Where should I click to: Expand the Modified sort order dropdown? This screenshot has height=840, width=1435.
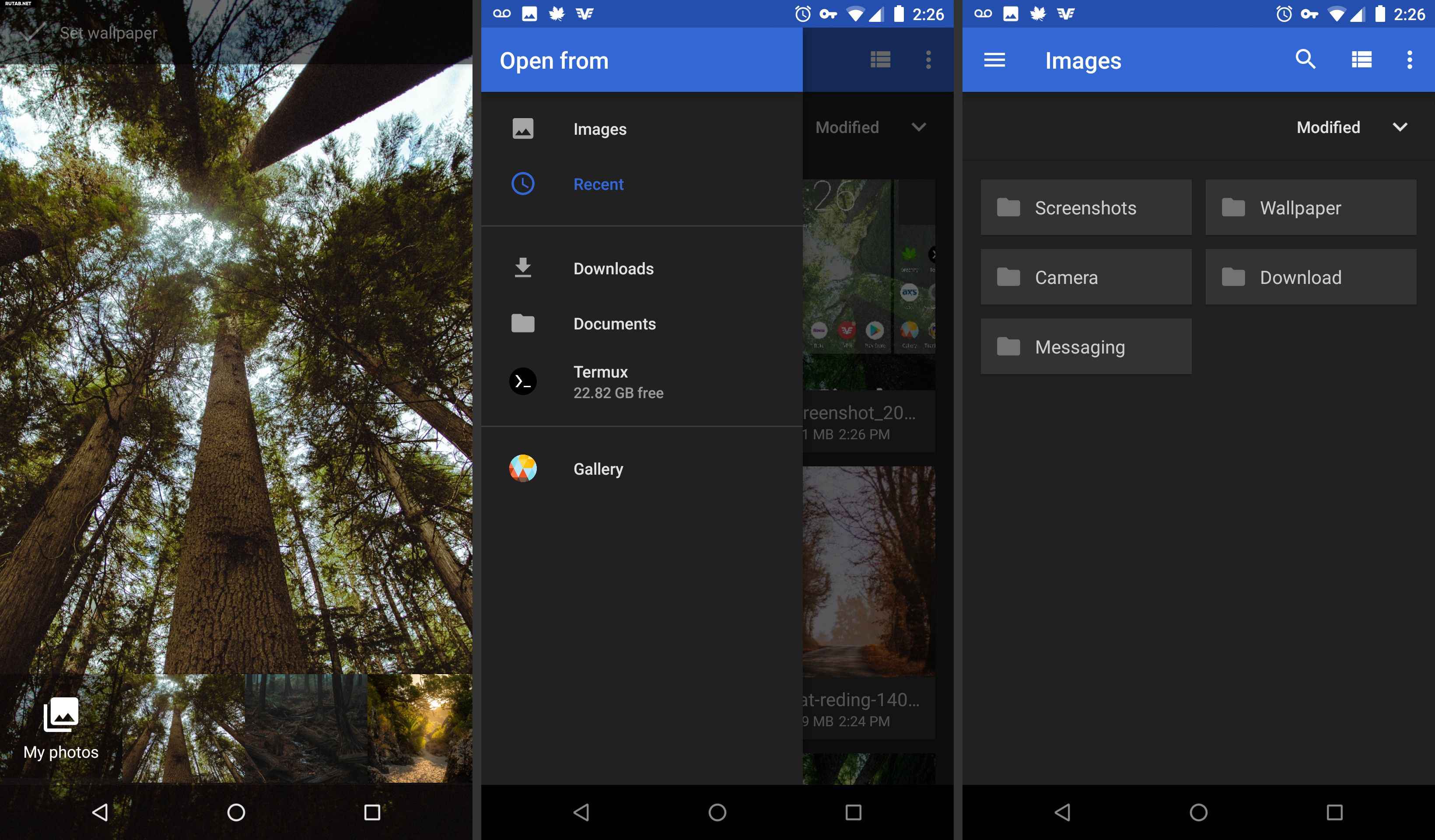(1355, 127)
